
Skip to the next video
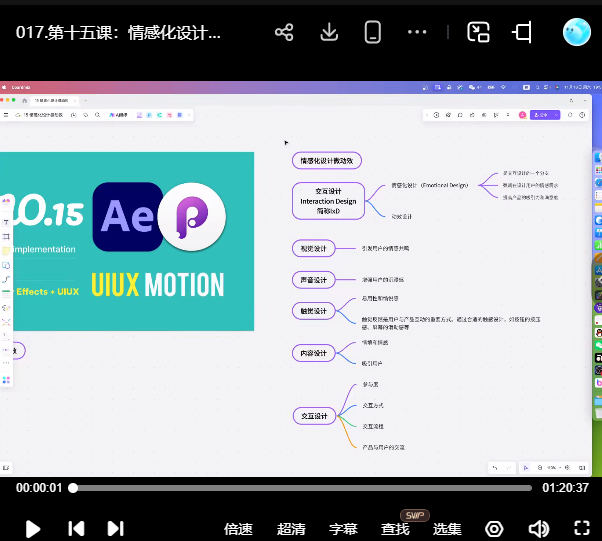point(115,528)
